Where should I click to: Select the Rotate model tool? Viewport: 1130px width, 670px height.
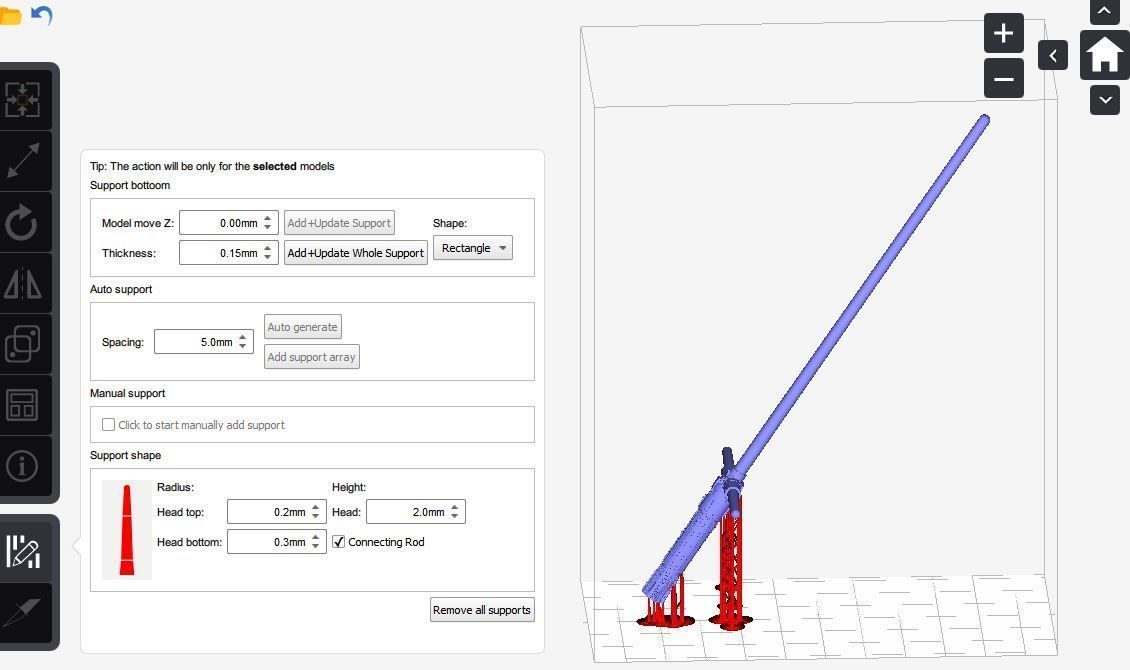[22, 222]
